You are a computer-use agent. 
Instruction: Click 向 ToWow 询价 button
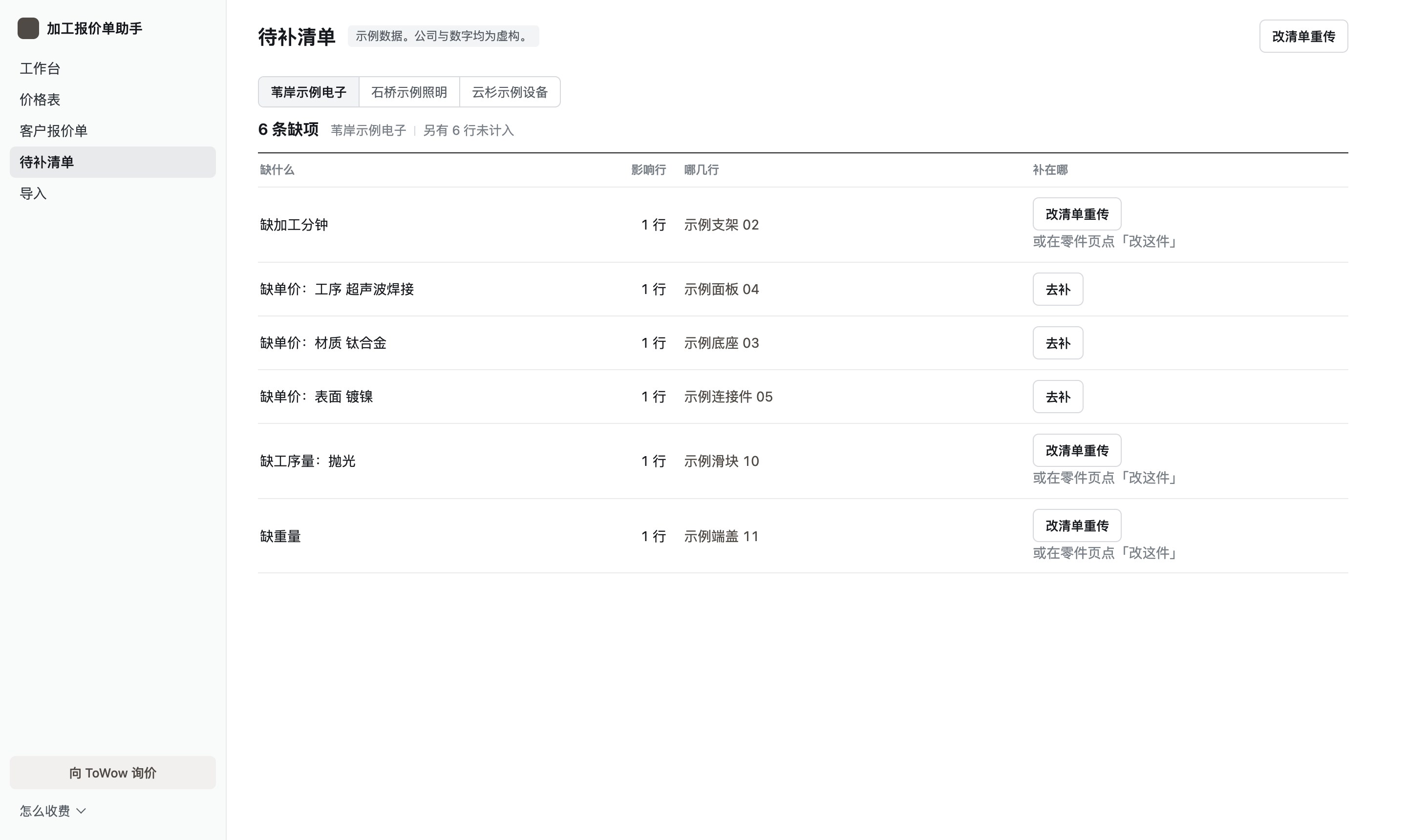(113, 773)
